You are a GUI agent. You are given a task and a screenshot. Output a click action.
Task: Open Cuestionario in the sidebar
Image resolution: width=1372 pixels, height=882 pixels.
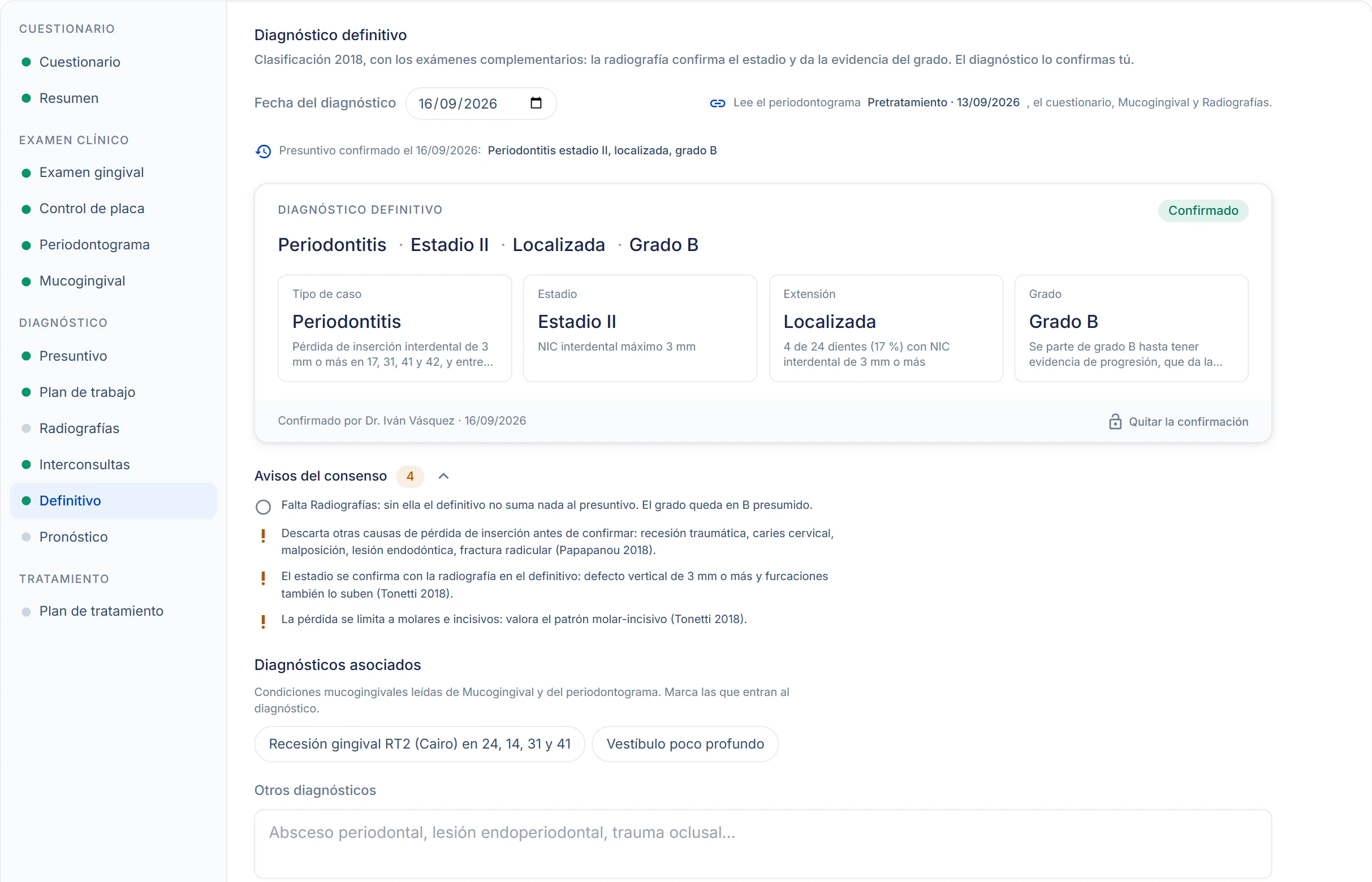(113, 62)
